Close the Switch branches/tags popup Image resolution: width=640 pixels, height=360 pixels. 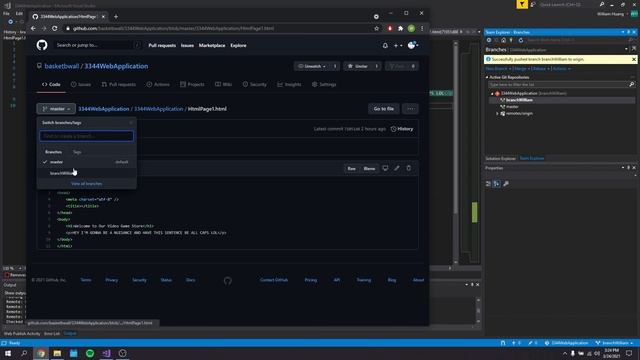131,122
